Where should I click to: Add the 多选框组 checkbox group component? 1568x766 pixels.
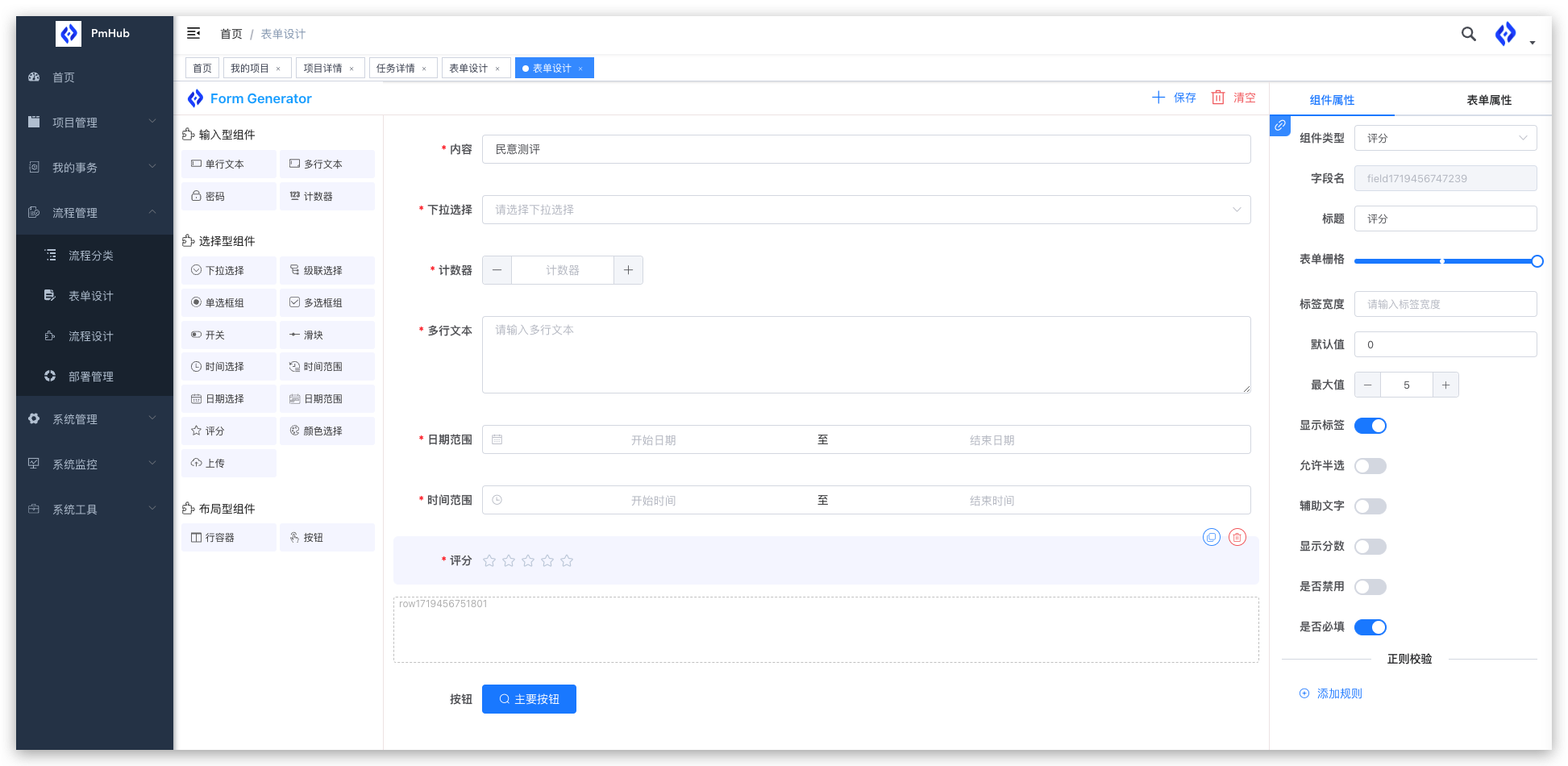pos(327,302)
